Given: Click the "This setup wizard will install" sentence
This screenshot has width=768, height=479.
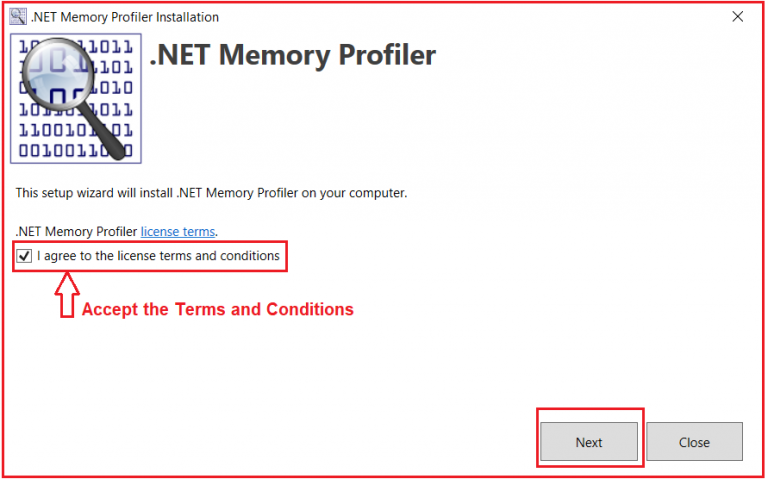Looking at the screenshot, I should [211, 193].
